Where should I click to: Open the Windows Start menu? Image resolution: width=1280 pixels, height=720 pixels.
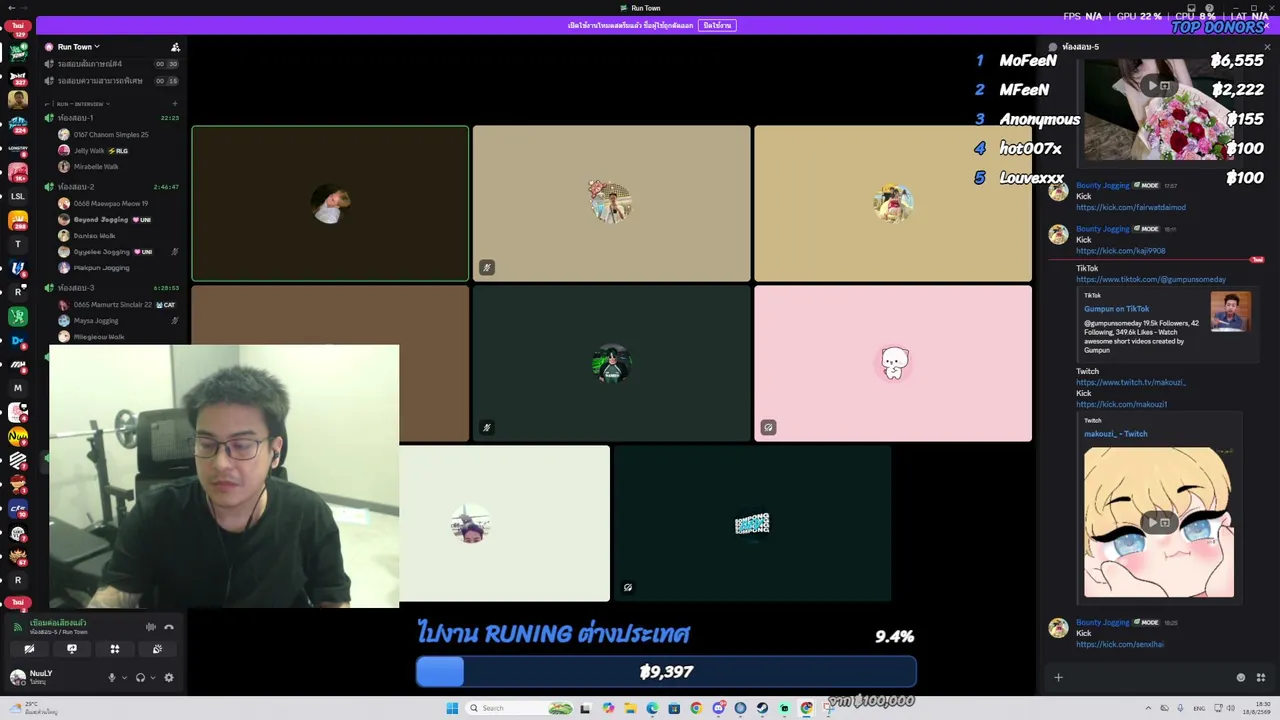452,708
